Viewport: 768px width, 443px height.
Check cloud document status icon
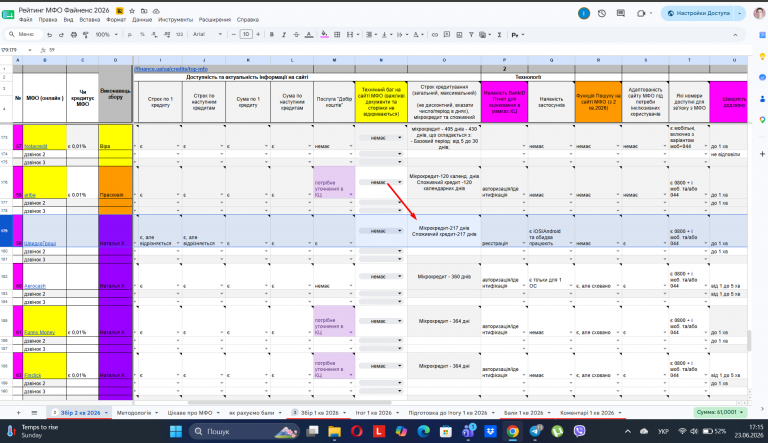156,11
